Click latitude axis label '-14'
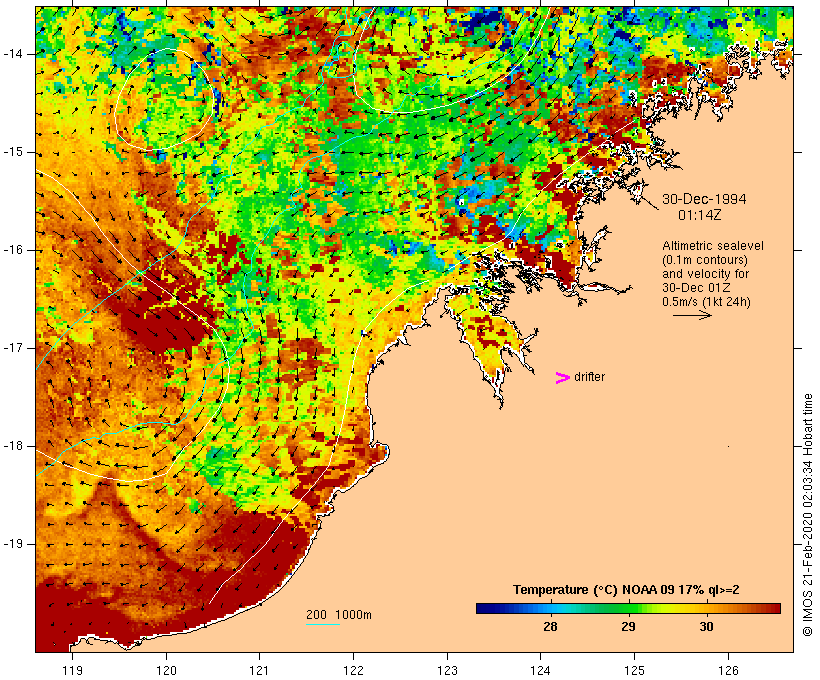The height and width of the screenshot is (680, 820). coord(13,54)
